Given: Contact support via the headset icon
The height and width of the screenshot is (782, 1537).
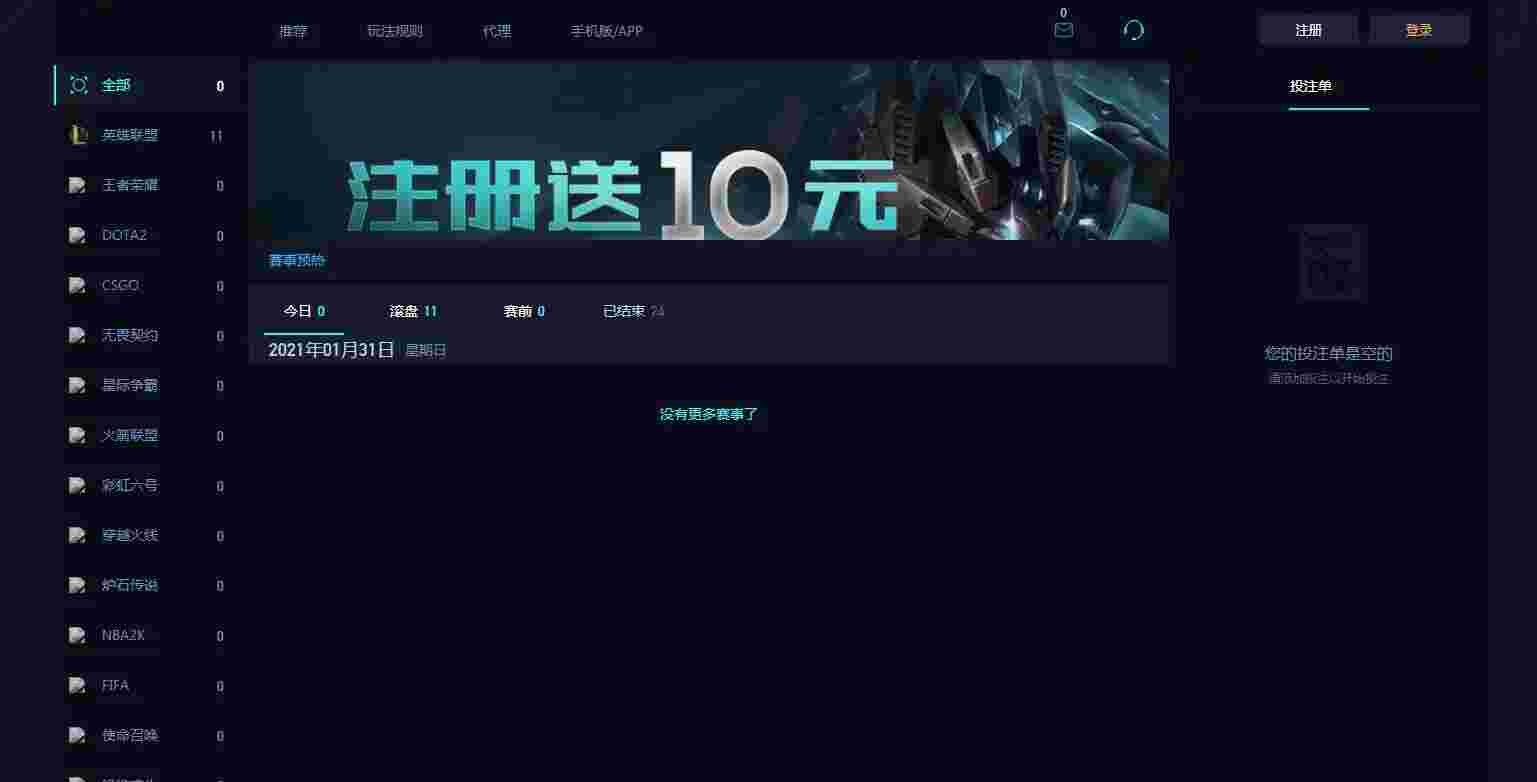Looking at the screenshot, I should click(1133, 30).
